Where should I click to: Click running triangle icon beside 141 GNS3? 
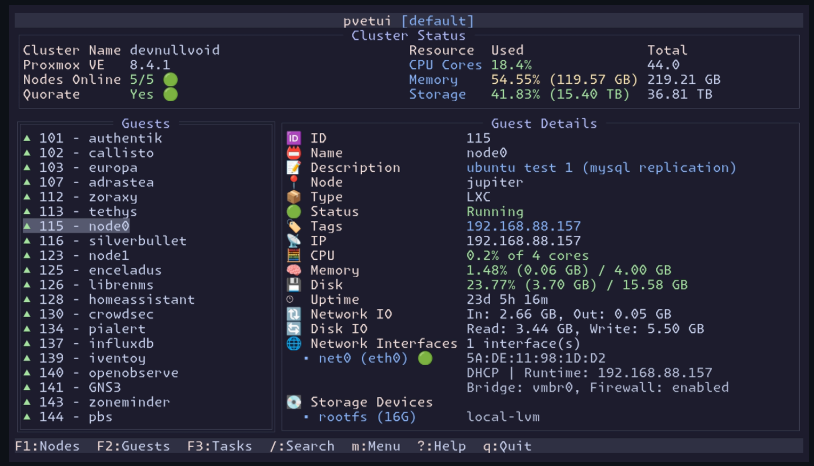click(x=27, y=387)
